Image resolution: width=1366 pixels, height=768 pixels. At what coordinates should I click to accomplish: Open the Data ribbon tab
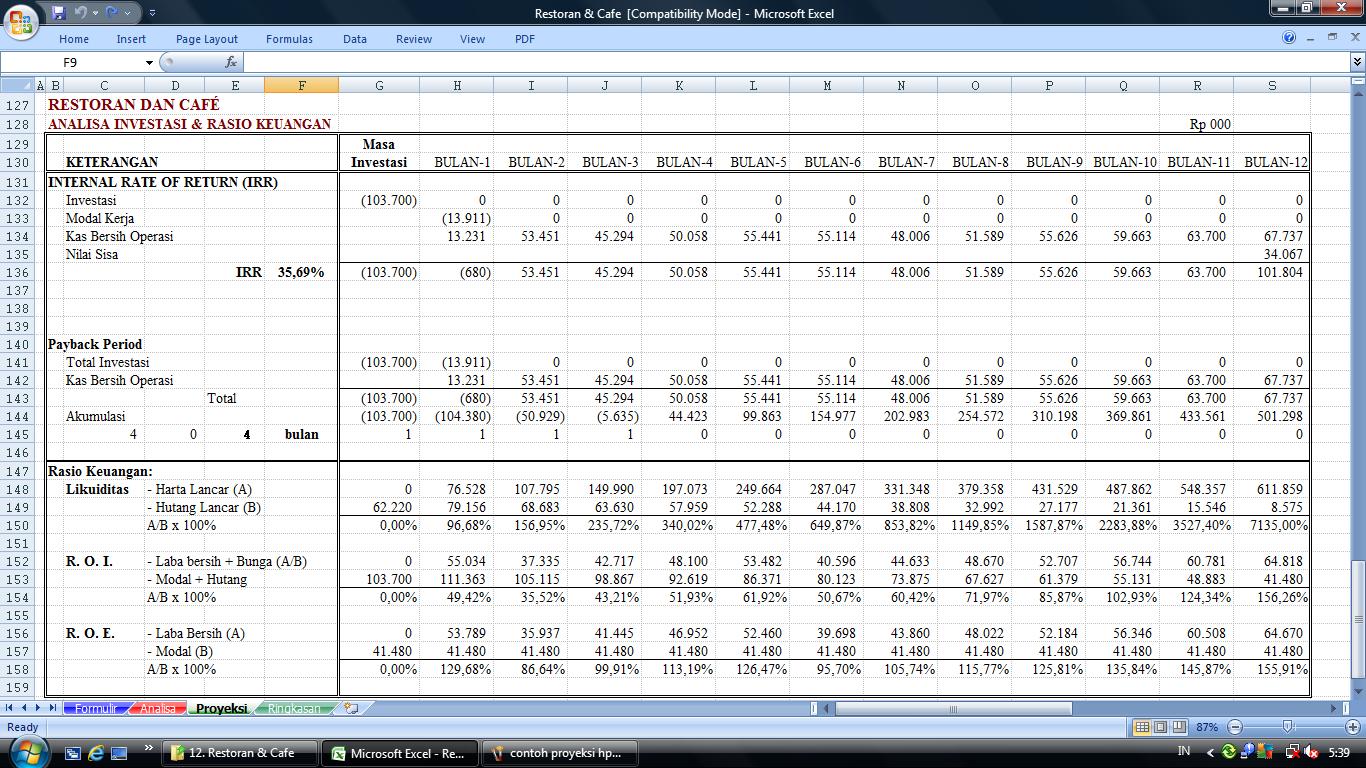pos(355,39)
